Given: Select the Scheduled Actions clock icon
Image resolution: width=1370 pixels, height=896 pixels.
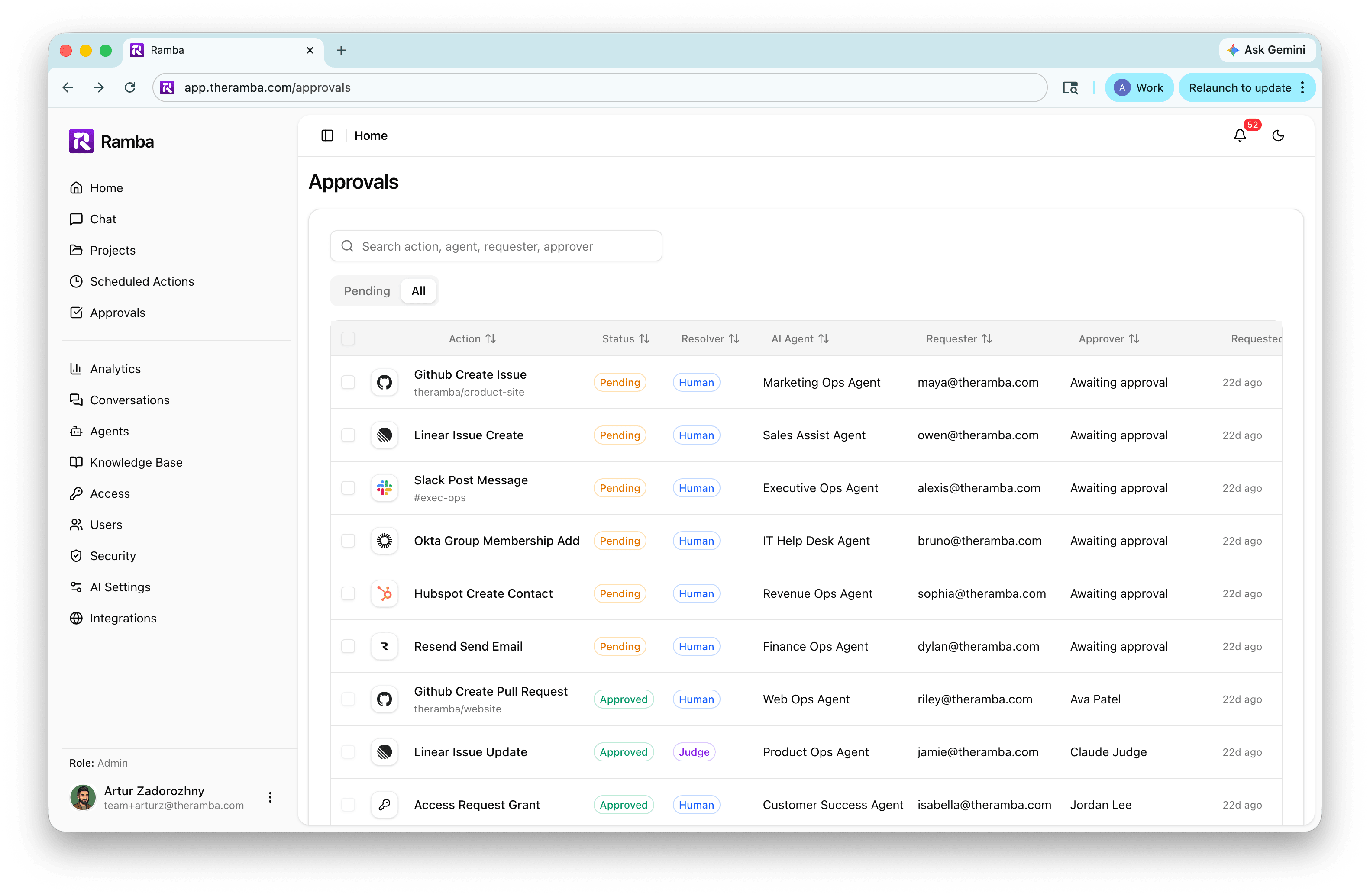Looking at the screenshot, I should (x=77, y=281).
